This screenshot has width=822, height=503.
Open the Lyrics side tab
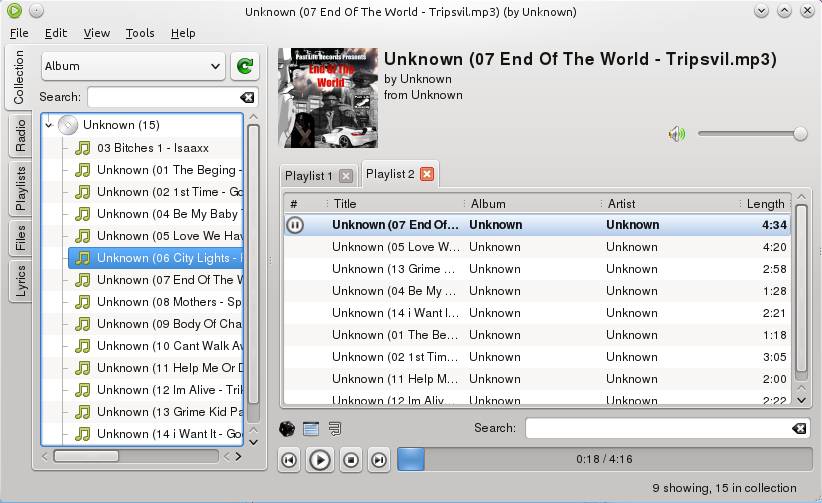[x=20, y=281]
